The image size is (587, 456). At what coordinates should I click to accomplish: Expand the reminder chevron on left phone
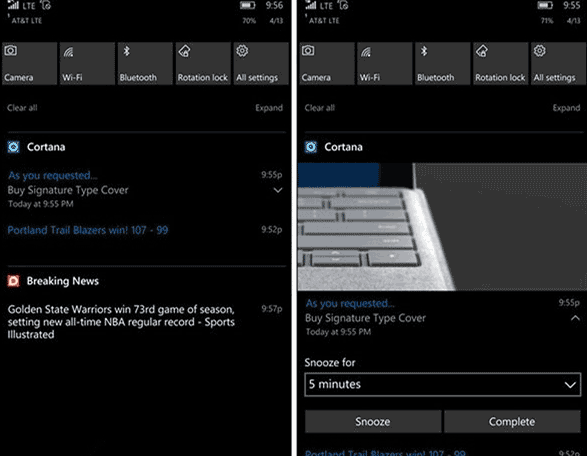pos(278,190)
